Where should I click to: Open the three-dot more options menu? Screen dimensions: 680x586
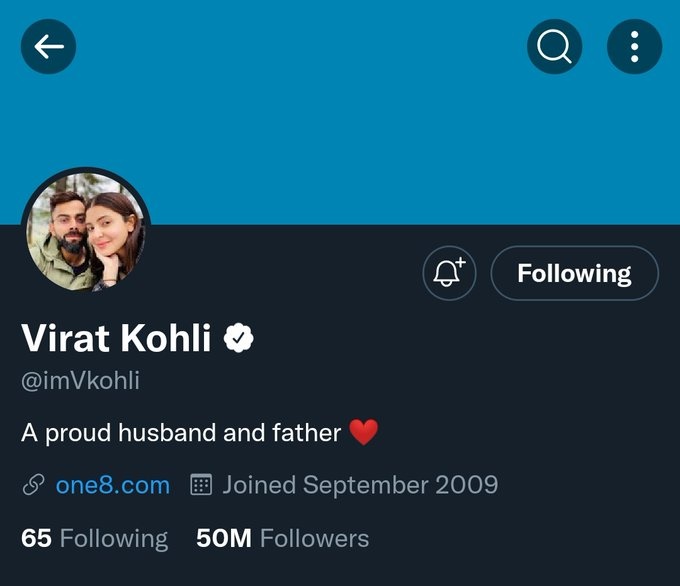634,47
